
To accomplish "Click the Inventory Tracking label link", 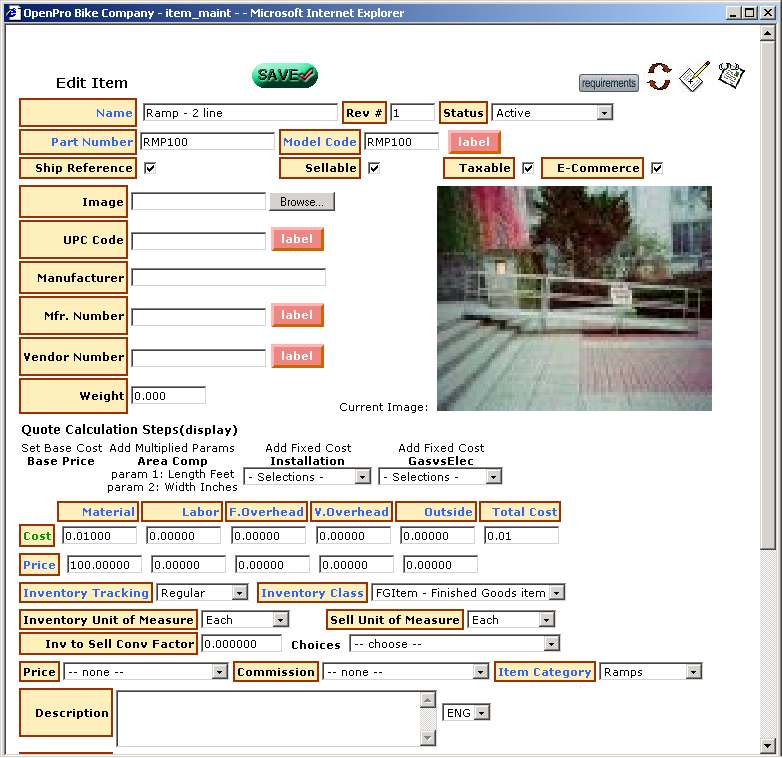I will point(86,593).
